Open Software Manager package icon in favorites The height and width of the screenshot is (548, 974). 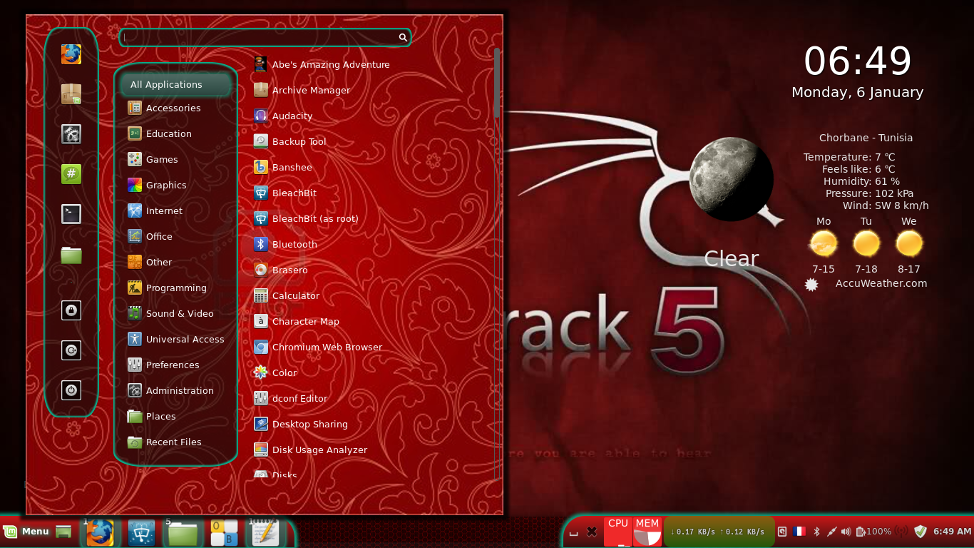71,94
